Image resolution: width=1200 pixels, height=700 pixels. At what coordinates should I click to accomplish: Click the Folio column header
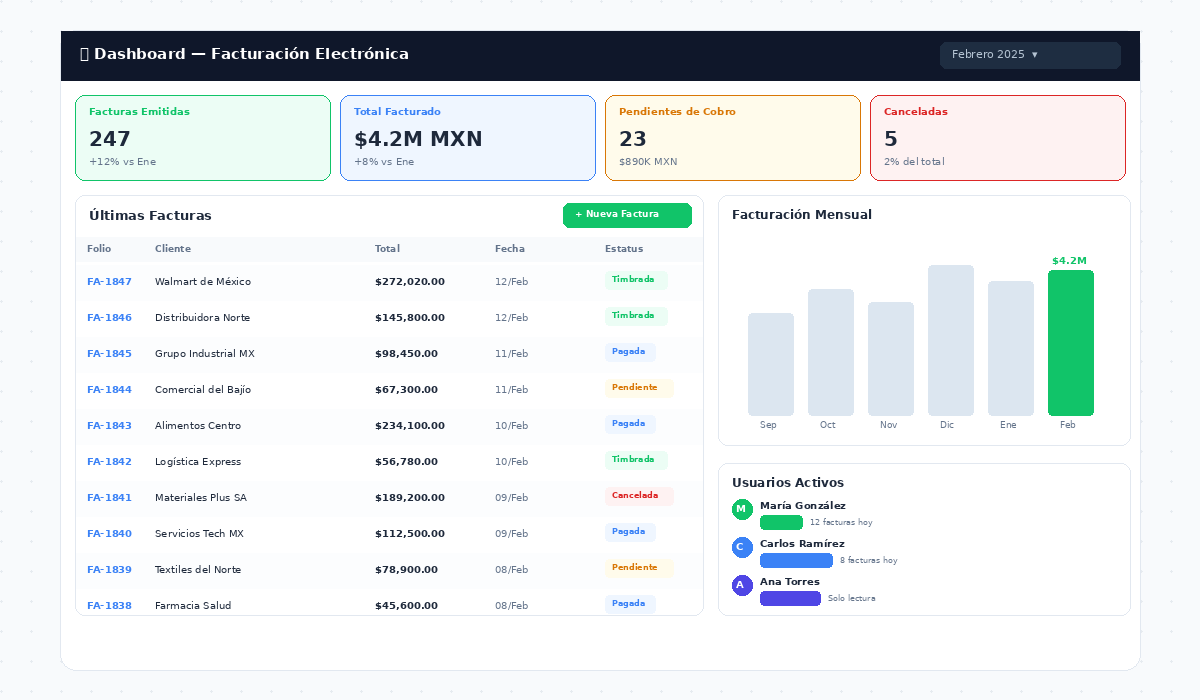pos(99,249)
